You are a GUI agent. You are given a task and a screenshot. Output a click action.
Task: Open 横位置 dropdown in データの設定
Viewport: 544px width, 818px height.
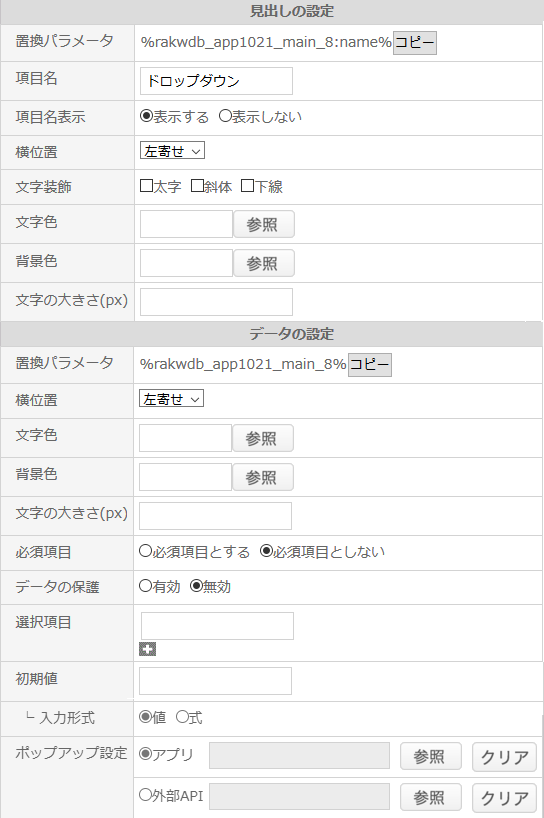[x=171, y=399]
